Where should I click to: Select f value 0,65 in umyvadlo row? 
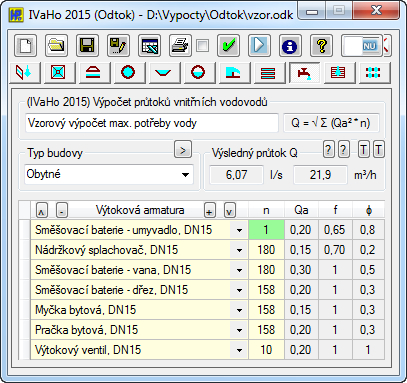click(x=335, y=230)
